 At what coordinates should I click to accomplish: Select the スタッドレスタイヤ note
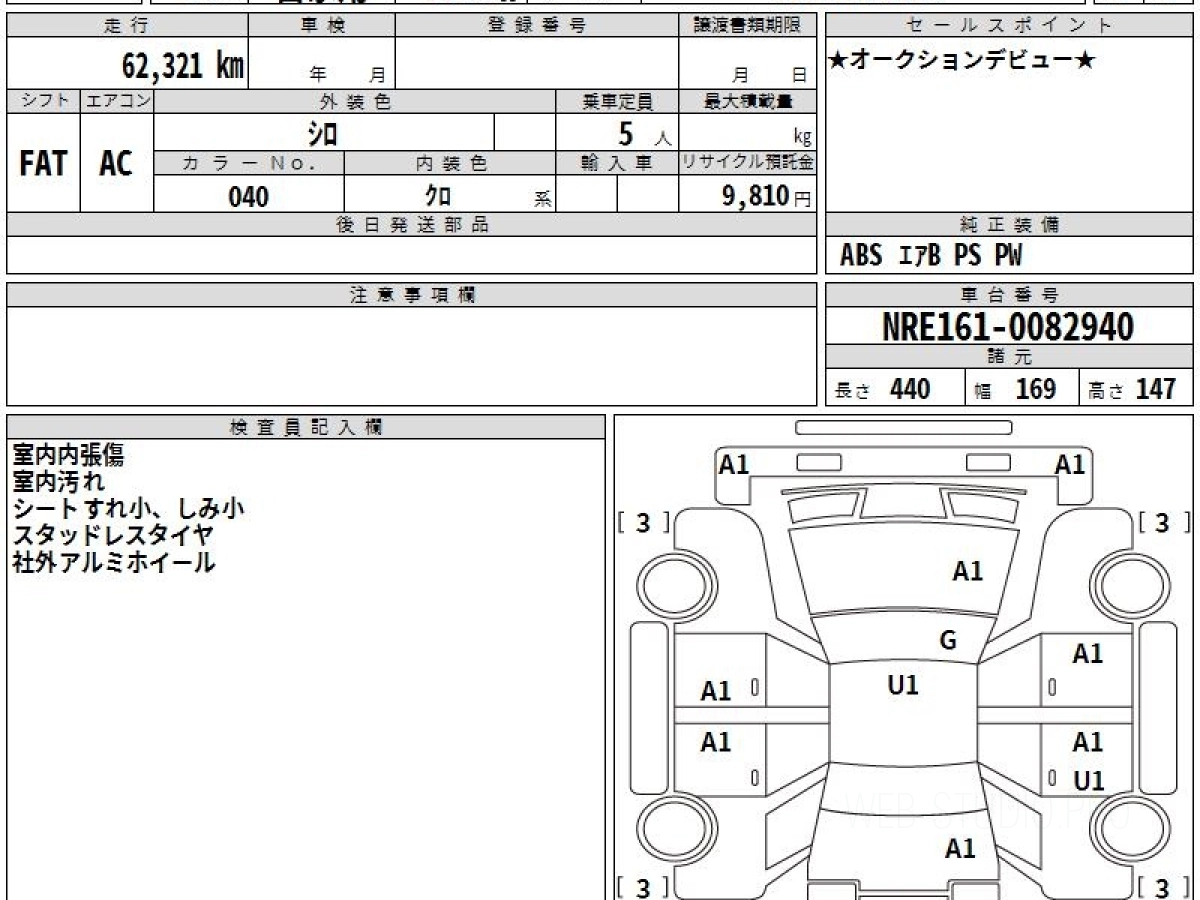tap(112, 535)
